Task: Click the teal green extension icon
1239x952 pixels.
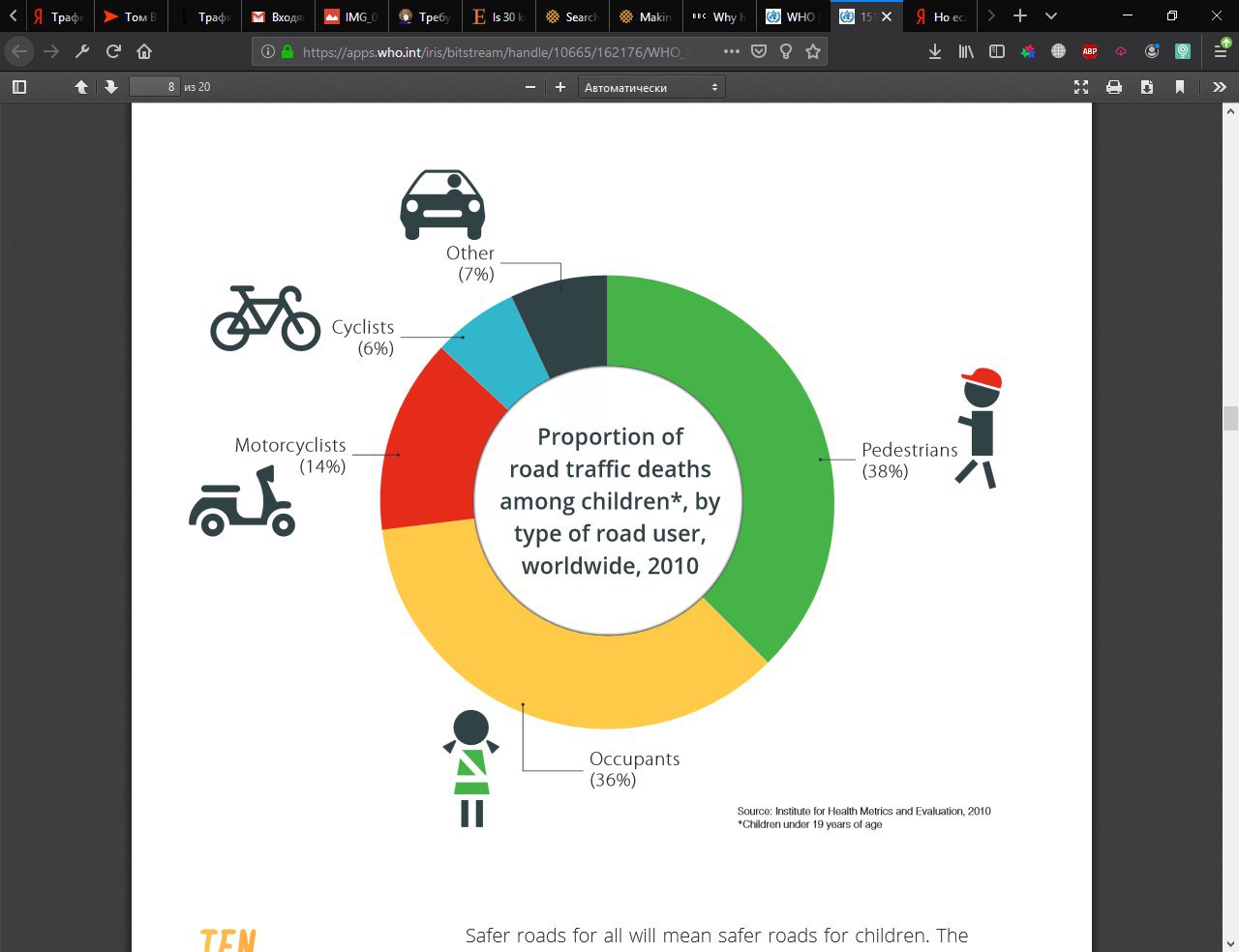Action: click(1183, 51)
